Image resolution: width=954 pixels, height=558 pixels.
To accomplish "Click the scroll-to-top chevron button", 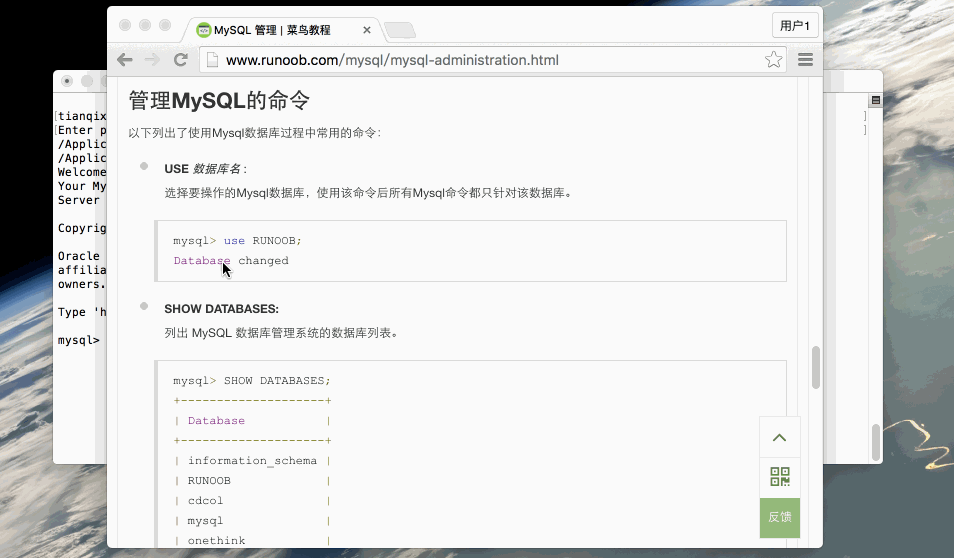I will point(779,437).
